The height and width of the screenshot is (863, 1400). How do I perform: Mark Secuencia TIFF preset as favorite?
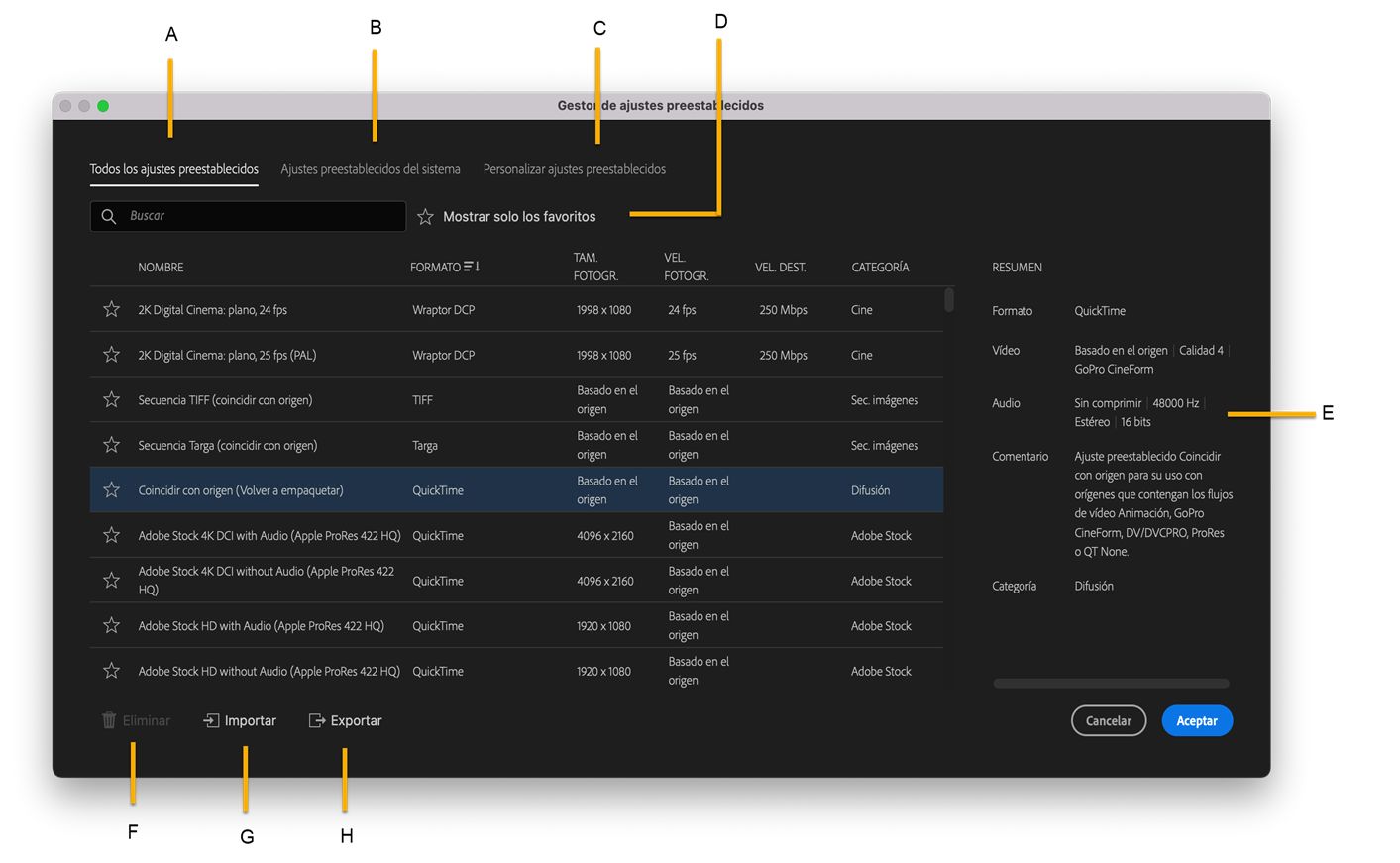click(x=111, y=399)
